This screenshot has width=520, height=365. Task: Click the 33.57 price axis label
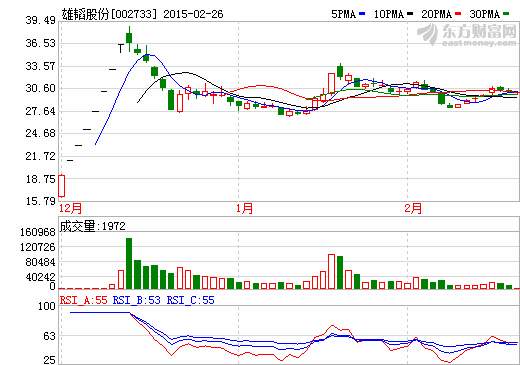[41, 66]
